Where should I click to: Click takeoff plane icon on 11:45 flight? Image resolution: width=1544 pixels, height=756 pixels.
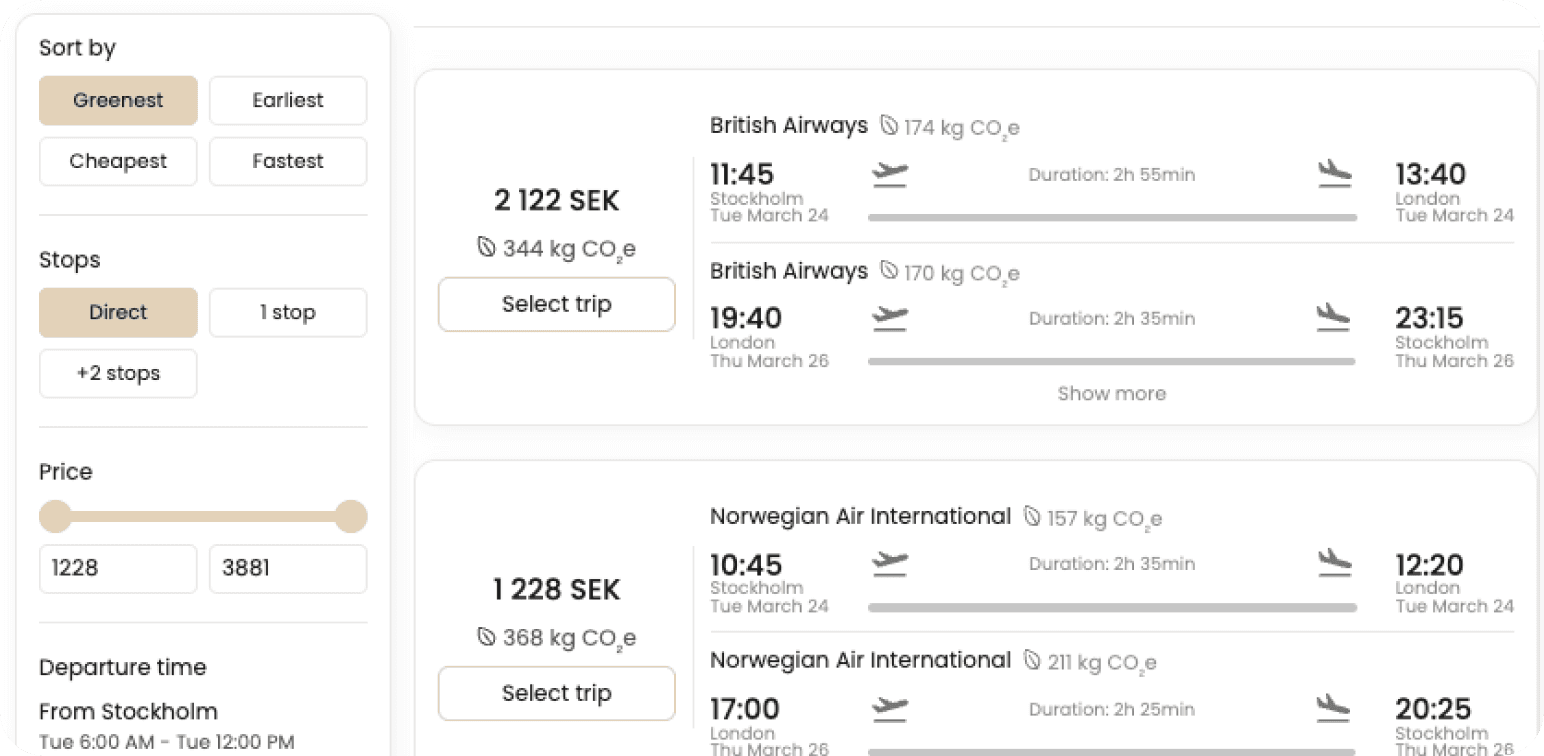(889, 175)
